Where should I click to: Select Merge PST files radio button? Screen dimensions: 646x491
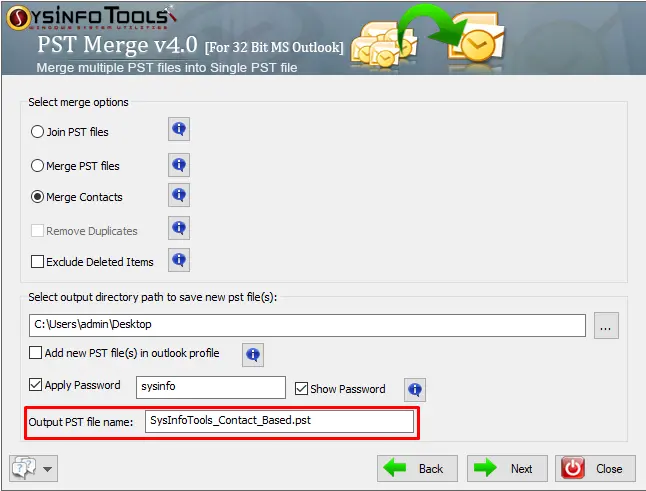click(37, 166)
